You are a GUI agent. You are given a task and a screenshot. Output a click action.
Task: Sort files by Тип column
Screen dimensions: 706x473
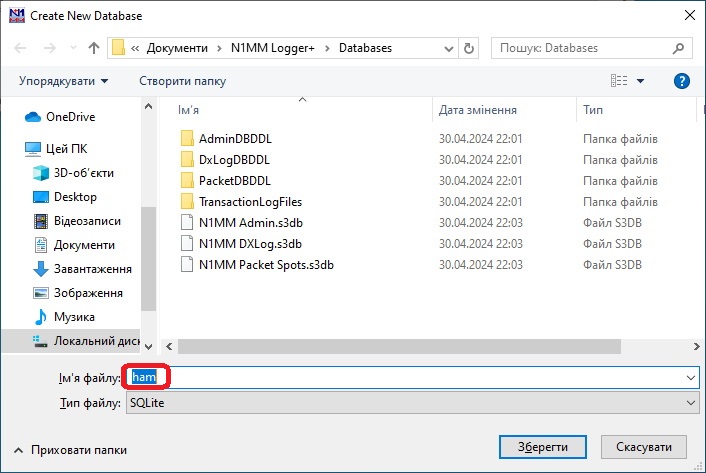pyautogui.click(x=593, y=110)
